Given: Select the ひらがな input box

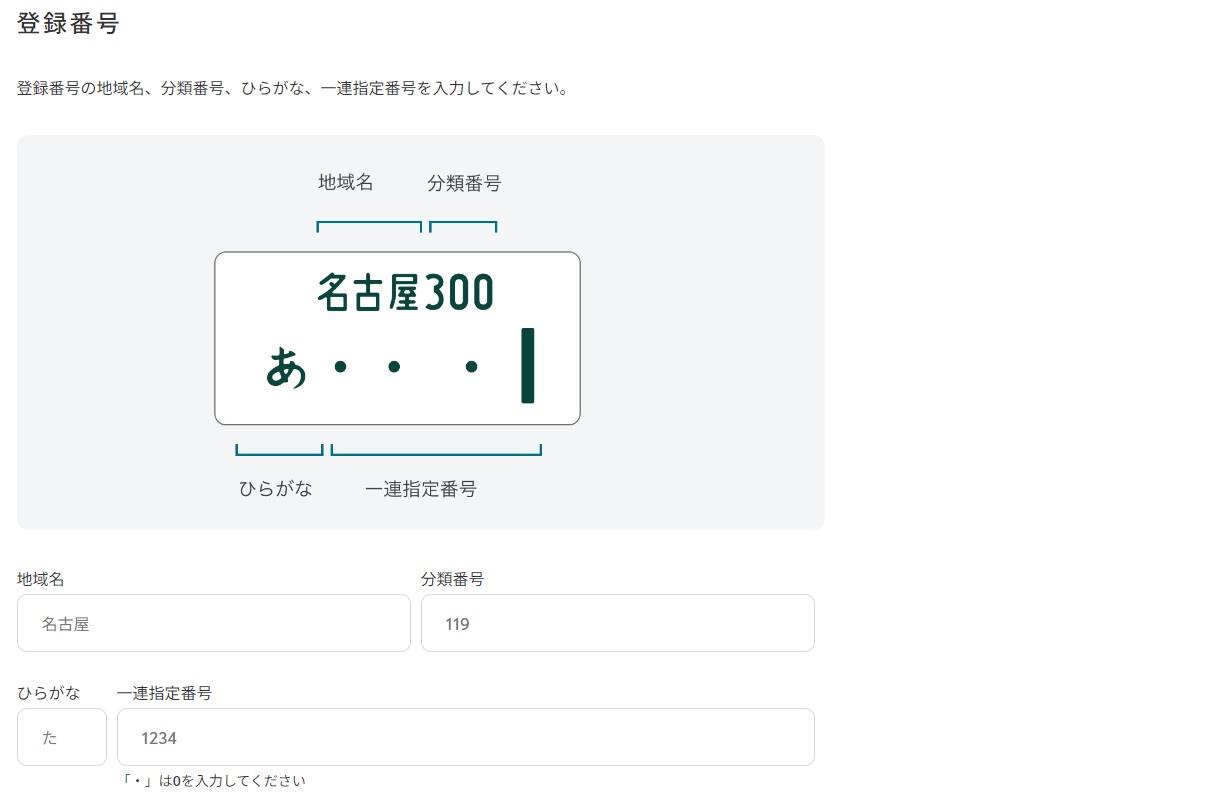Looking at the screenshot, I should click(x=62, y=737).
